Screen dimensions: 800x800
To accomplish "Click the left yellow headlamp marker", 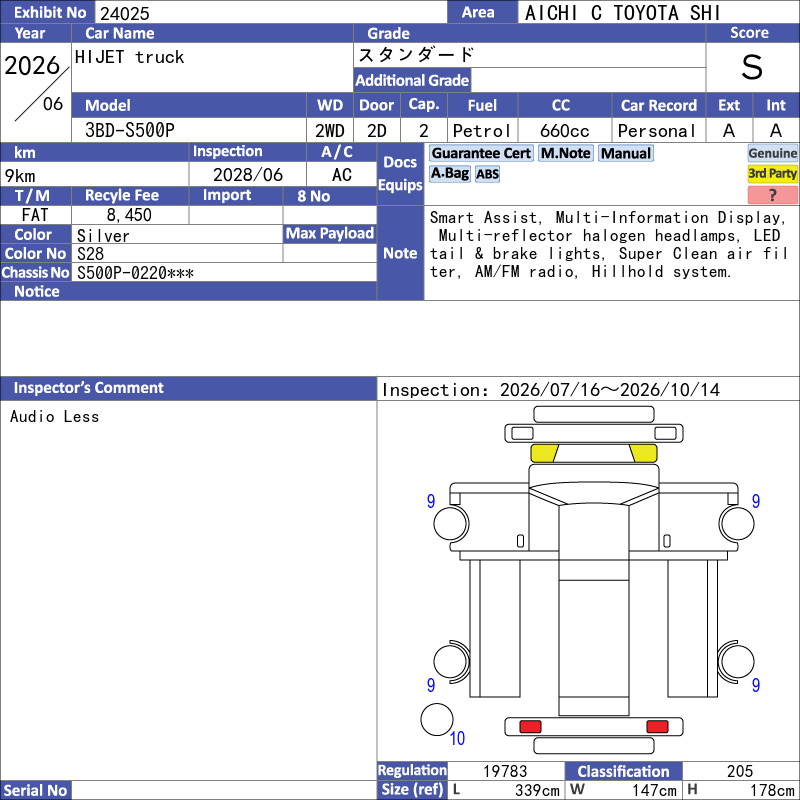I will tap(544, 454).
